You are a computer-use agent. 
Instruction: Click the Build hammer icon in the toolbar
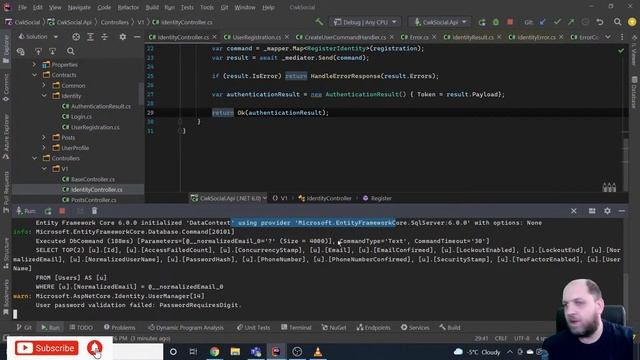click(319, 22)
